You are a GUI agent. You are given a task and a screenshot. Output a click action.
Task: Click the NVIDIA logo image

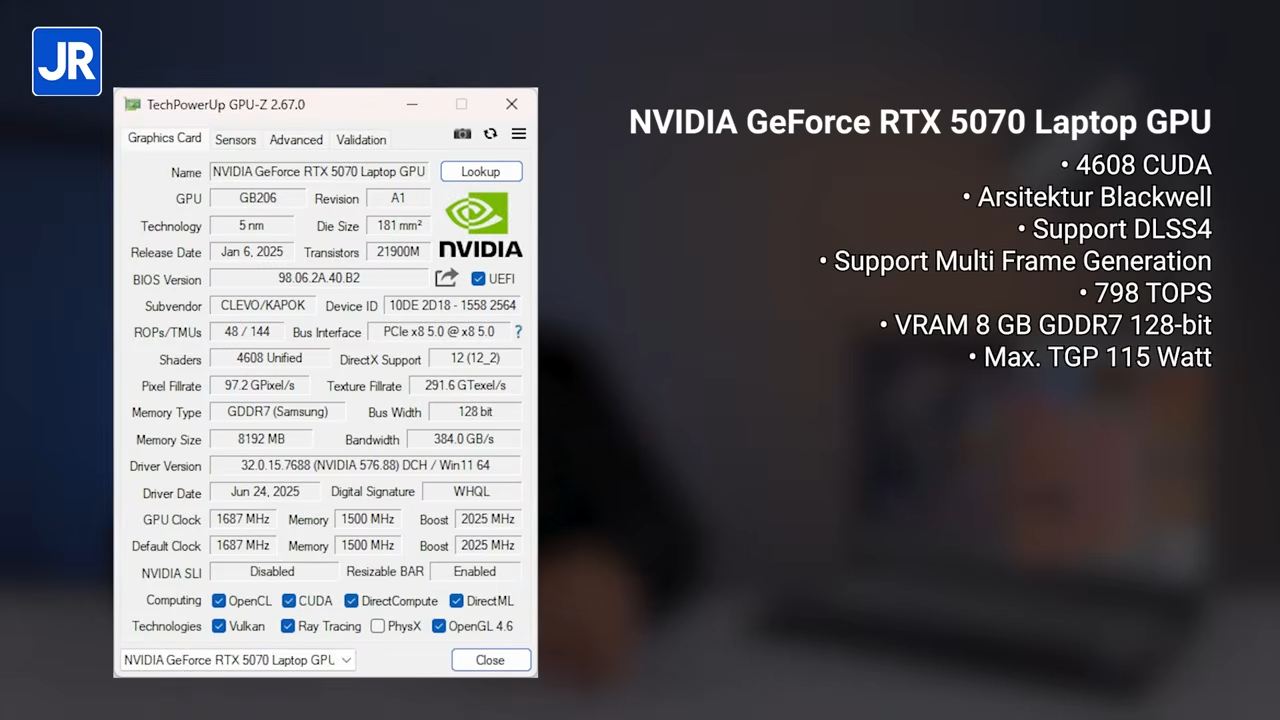coord(480,225)
